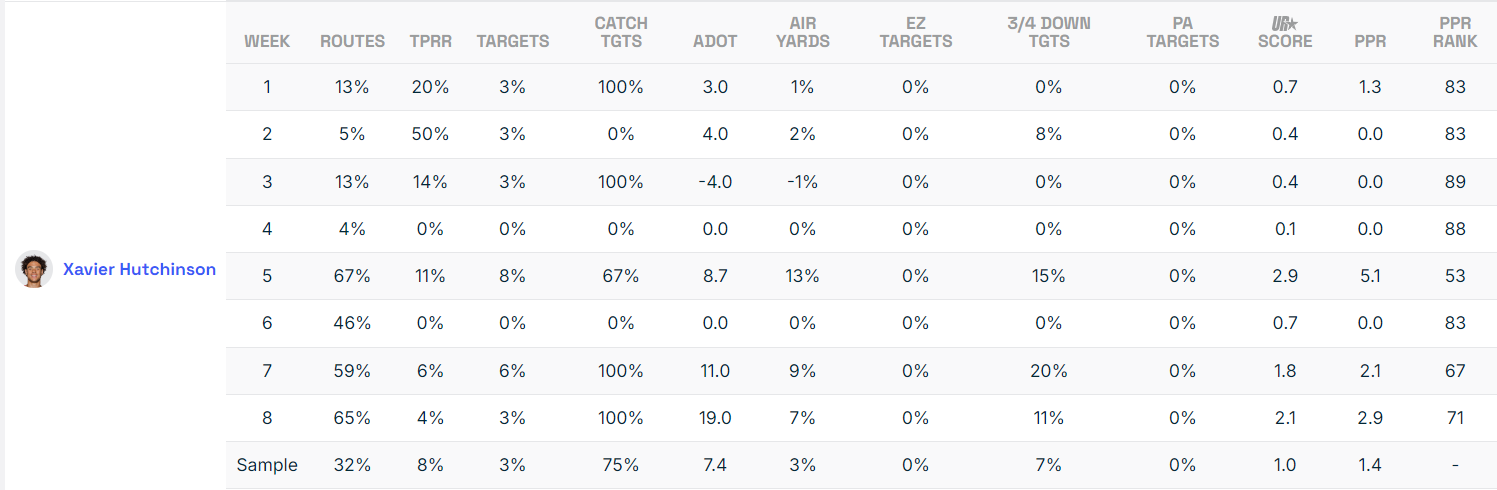Sort by the ADOT column header
The height and width of the screenshot is (490, 1497).
point(715,41)
